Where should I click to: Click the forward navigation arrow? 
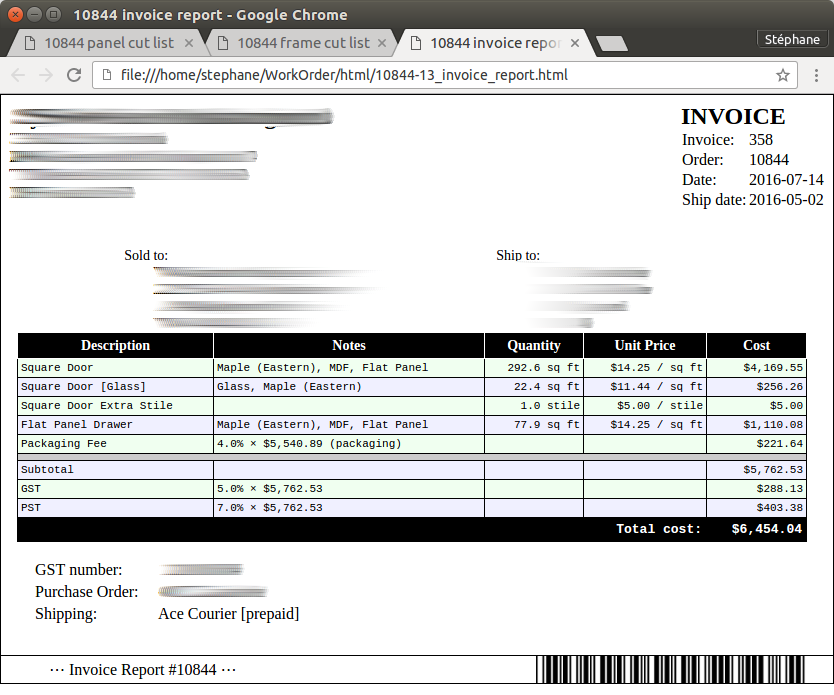pos(46,75)
